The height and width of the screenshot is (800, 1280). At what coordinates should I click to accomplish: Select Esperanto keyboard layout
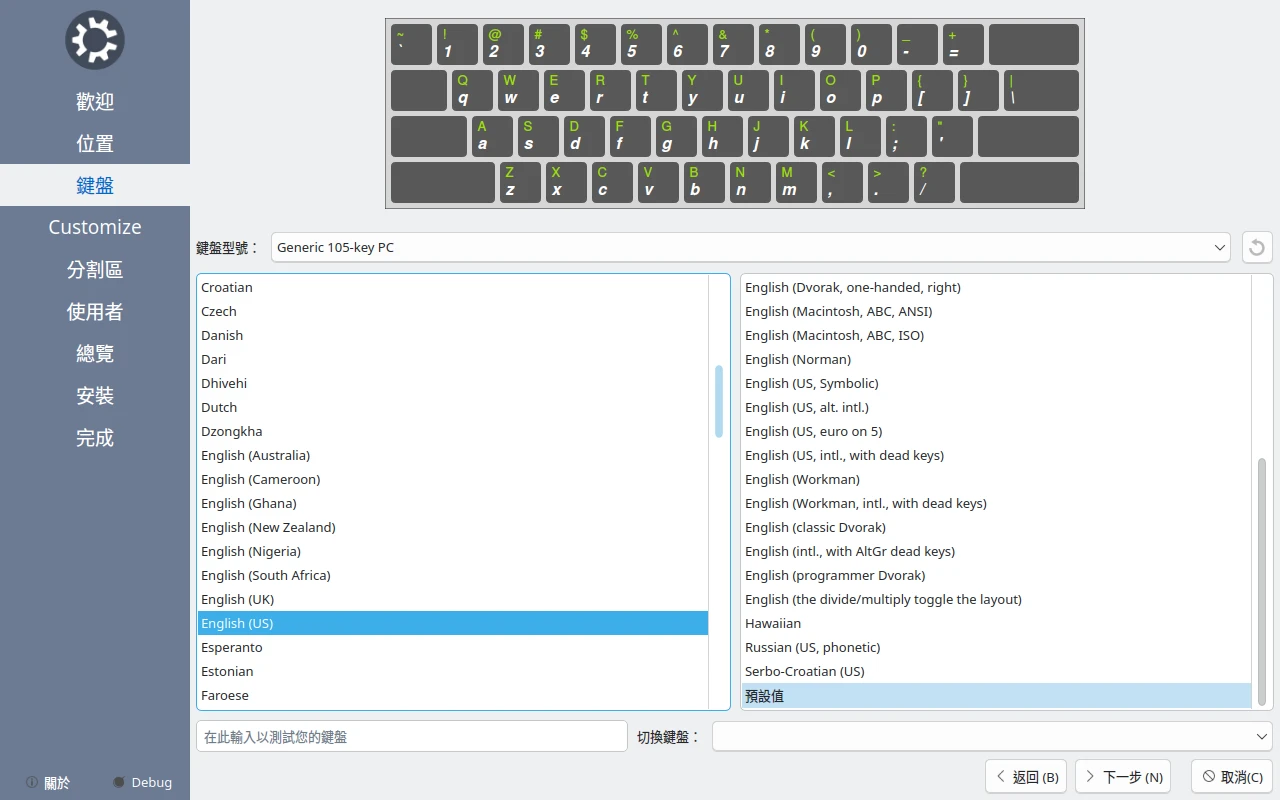click(232, 647)
